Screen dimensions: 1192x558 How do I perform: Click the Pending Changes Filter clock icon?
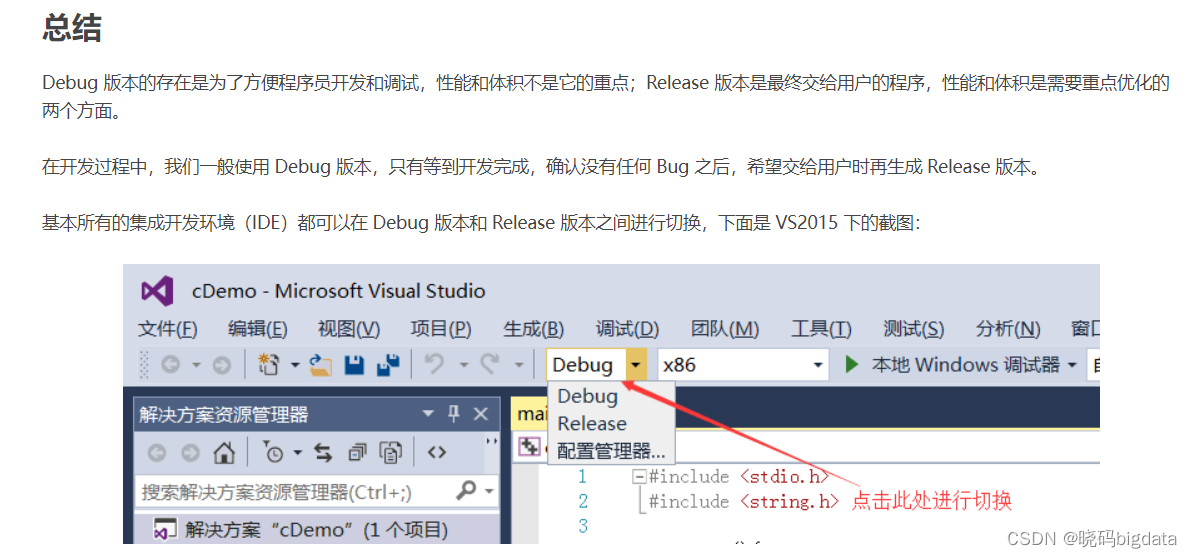(273, 453)
